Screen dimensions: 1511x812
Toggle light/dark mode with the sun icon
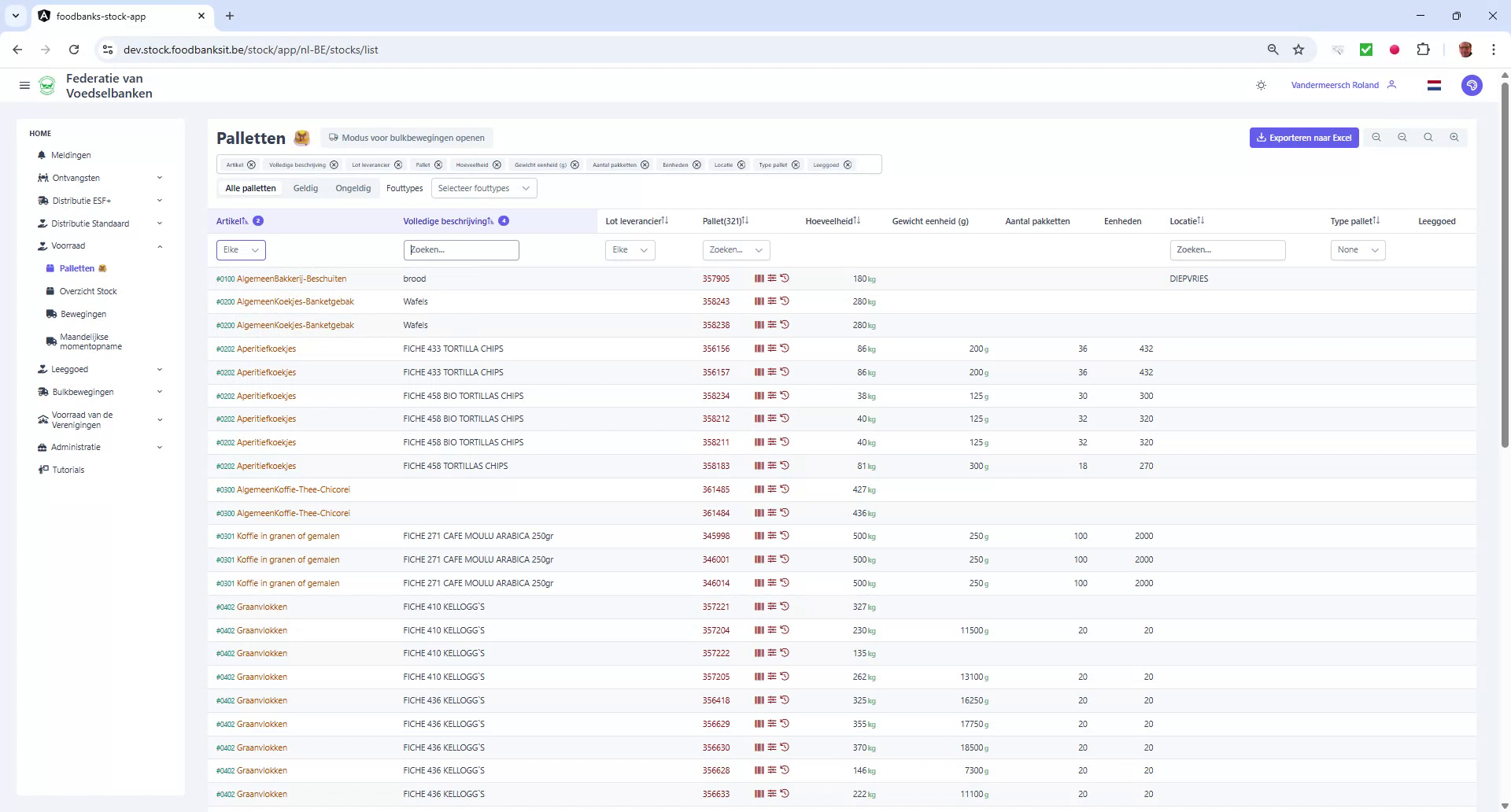coord(1262,85)
